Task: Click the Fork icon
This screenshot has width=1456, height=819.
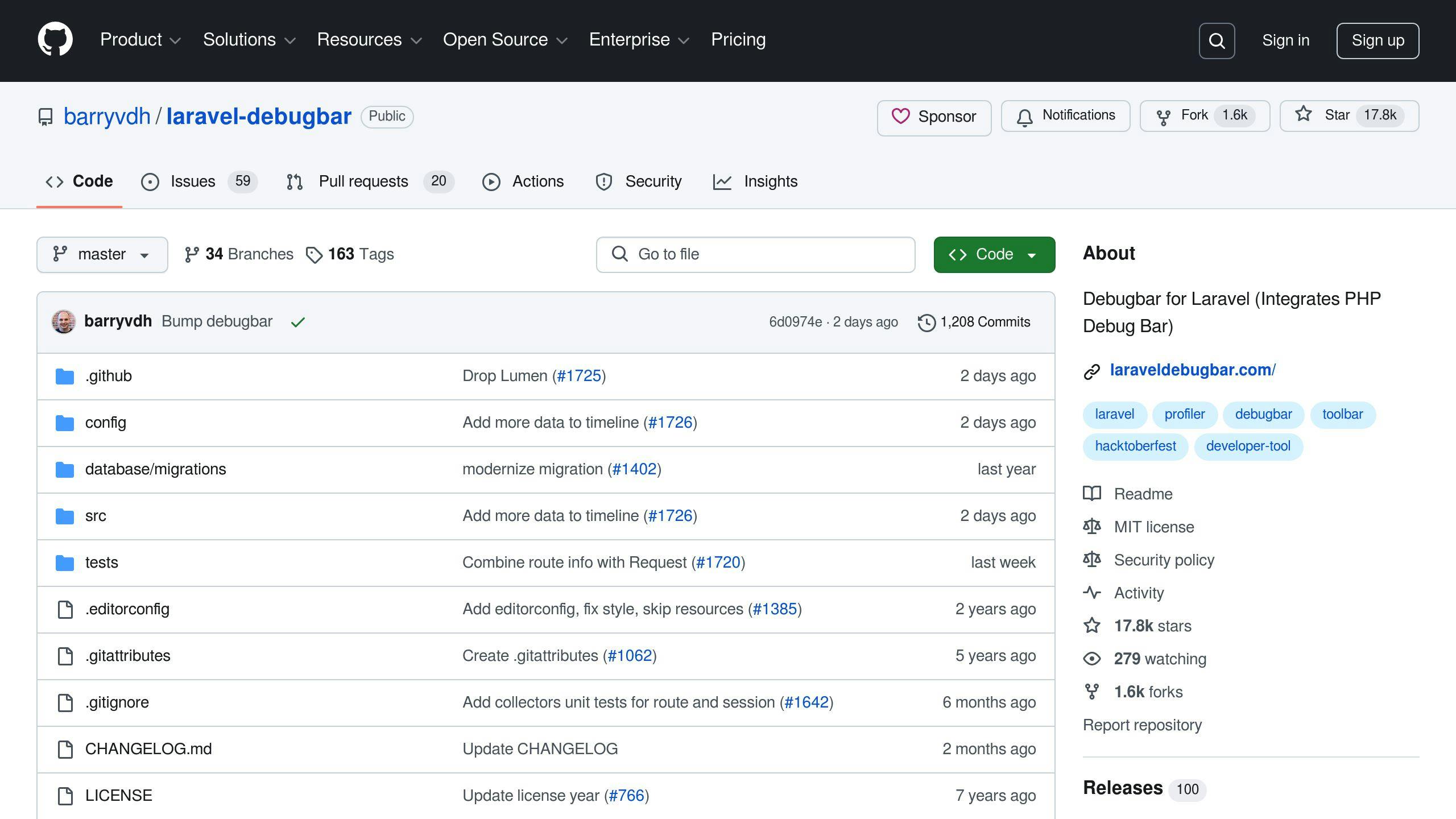Action: pyautogui.click(x=1164, y=115)
